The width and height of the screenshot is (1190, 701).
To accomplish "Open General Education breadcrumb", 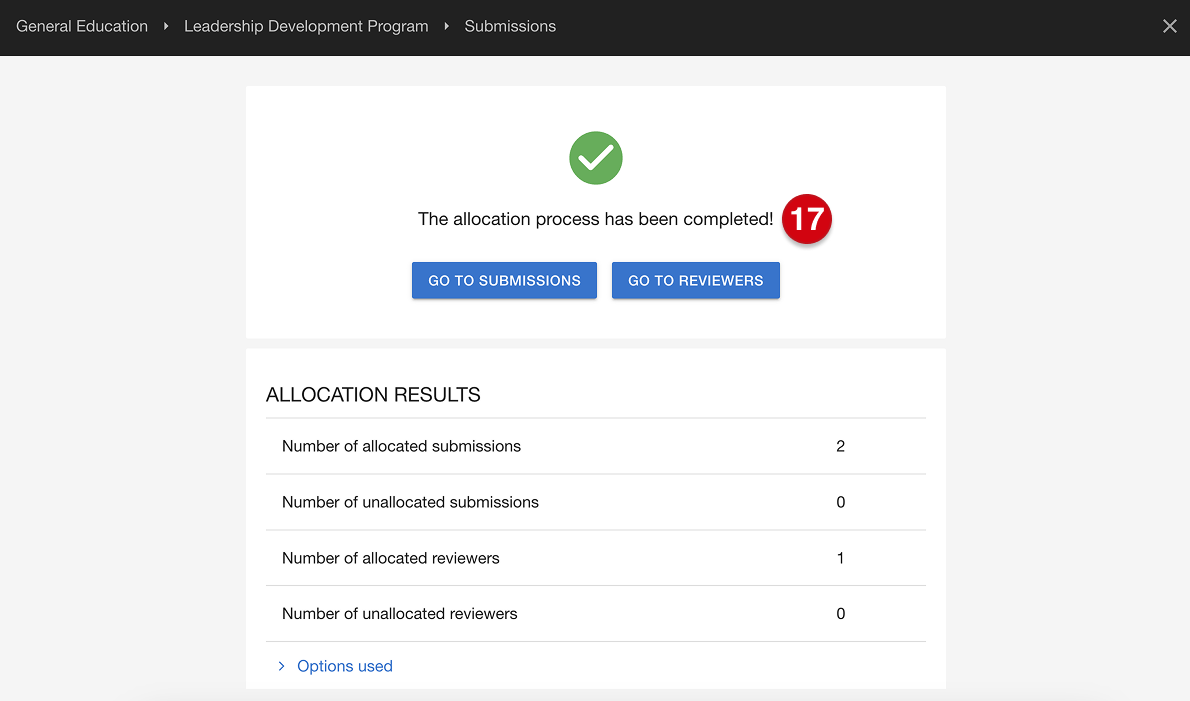I will pos(82,27).
